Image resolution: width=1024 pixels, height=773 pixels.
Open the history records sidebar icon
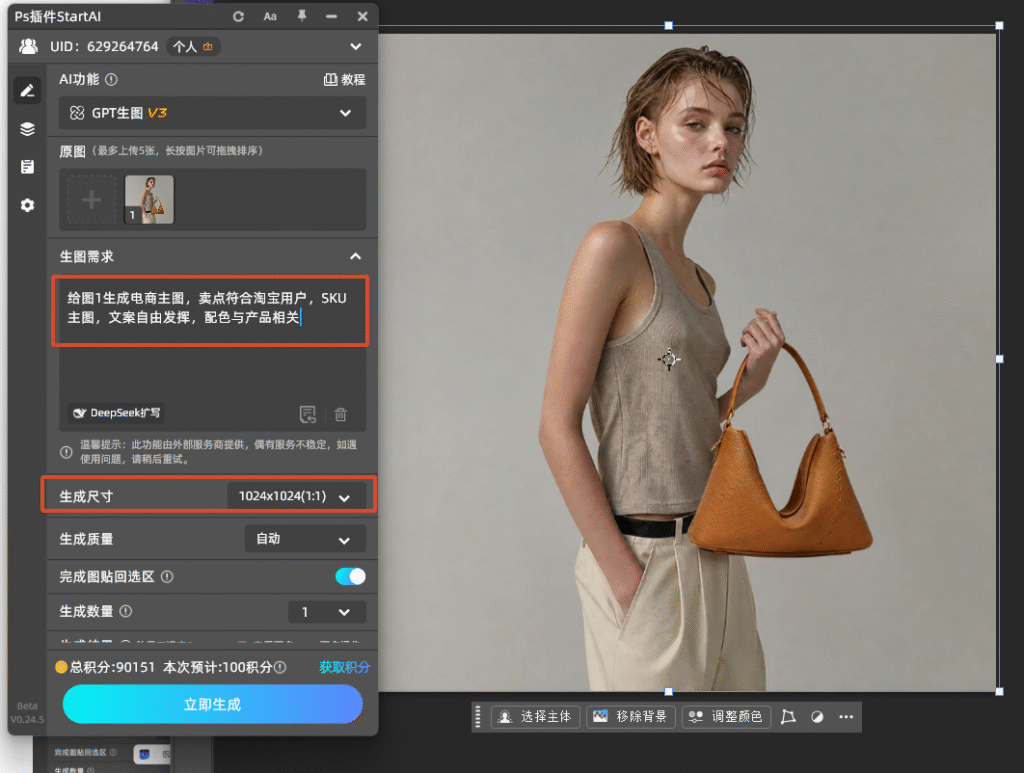[x=27, y=166]
